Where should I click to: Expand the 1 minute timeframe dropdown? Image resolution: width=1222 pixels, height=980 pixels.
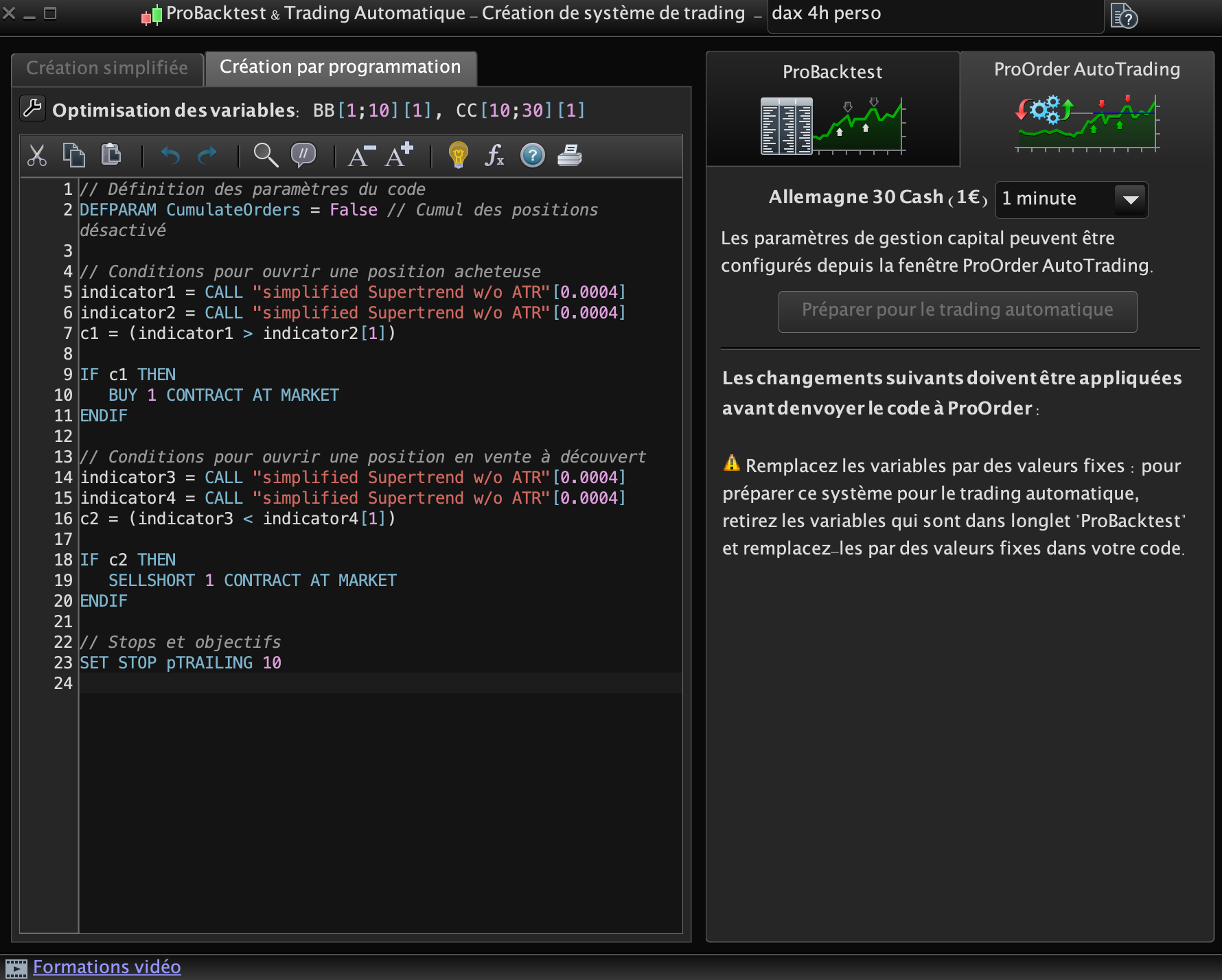click(1130, 200)
